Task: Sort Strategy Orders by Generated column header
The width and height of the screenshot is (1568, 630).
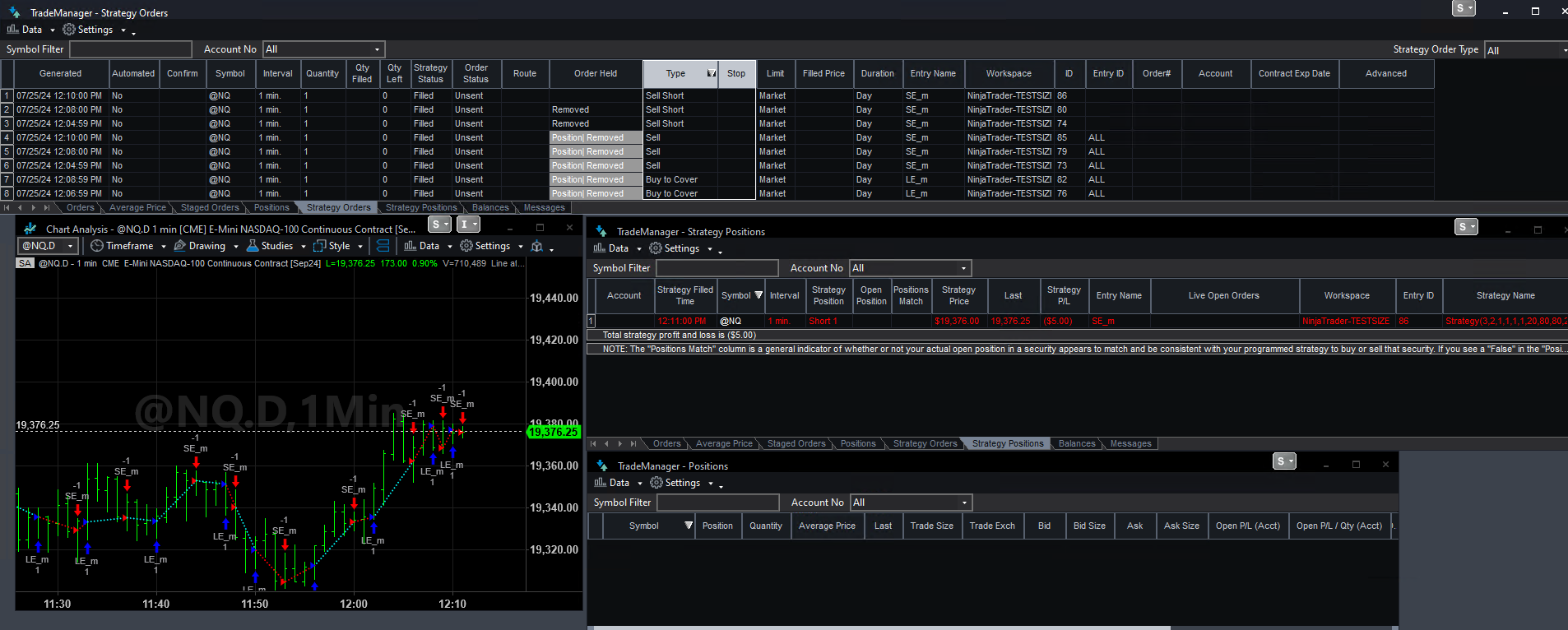Action: (x=61, y=74)
